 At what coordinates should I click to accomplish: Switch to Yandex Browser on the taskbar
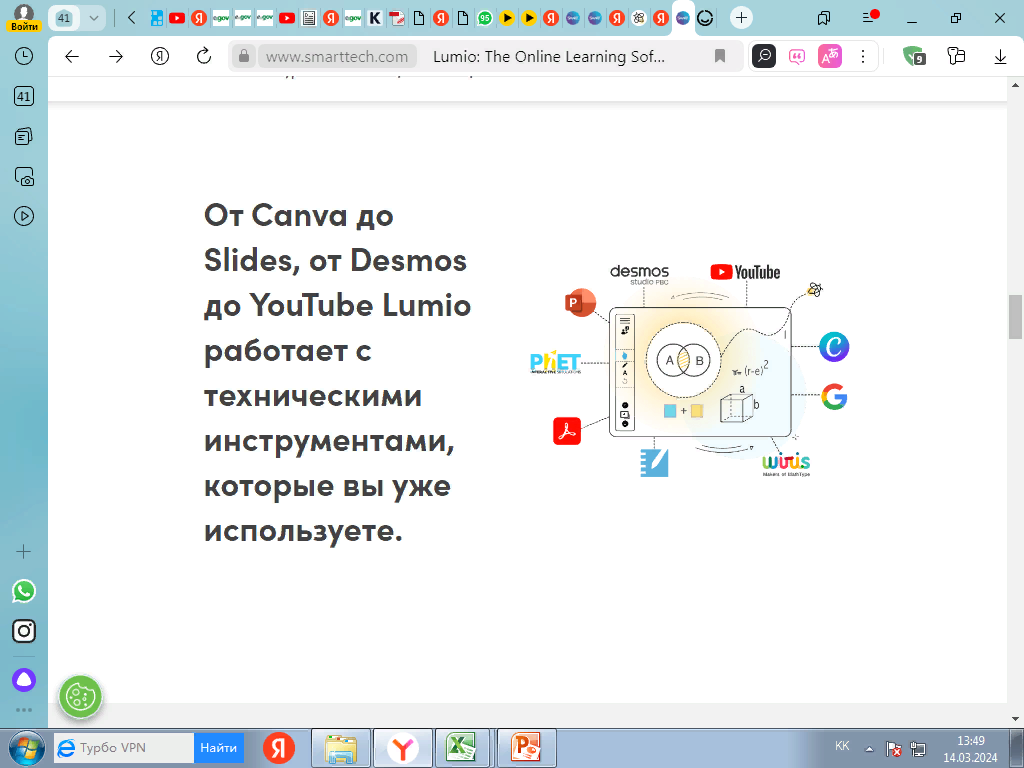coord(403,748)
